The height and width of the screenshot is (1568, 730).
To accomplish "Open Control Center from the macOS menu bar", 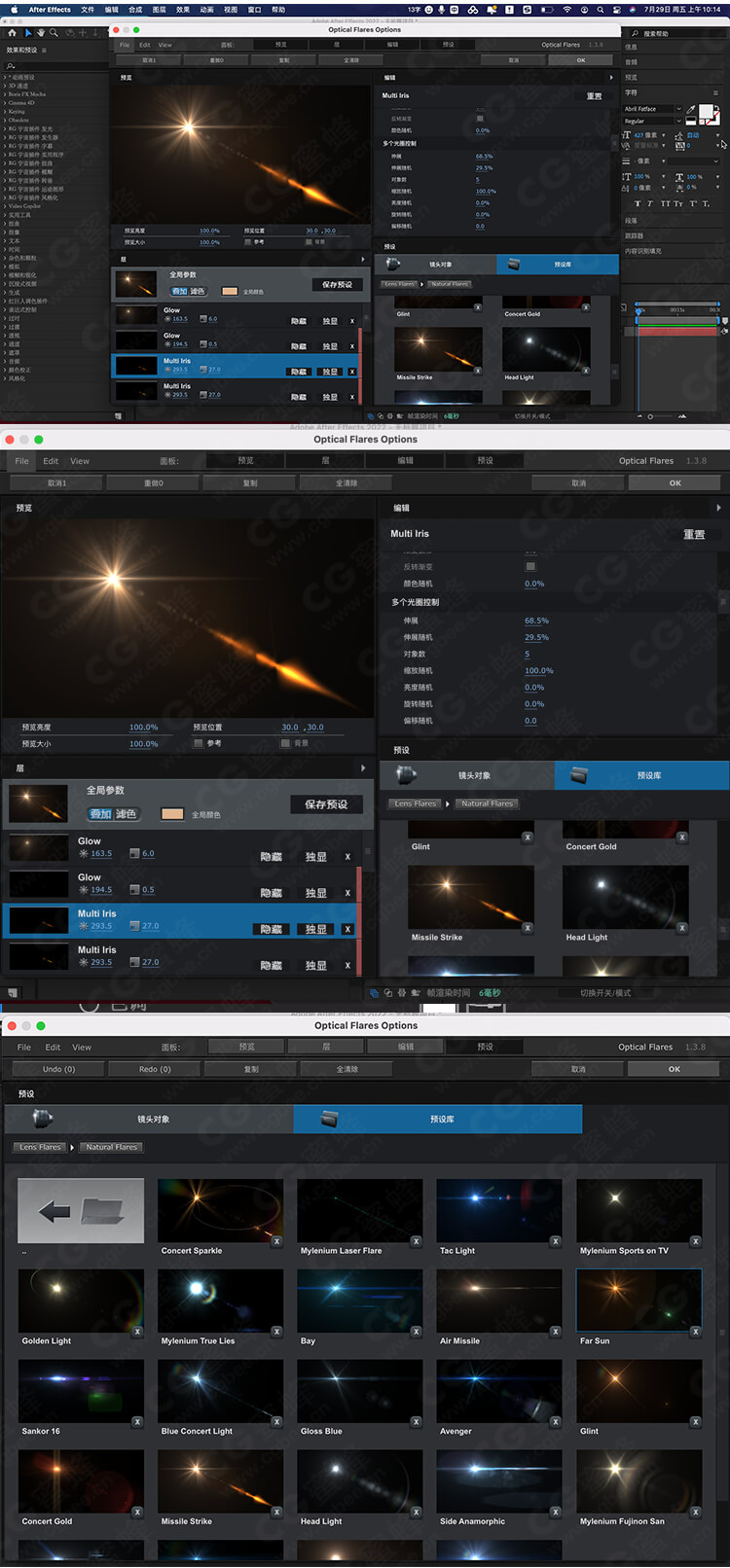I will point(619,9).
